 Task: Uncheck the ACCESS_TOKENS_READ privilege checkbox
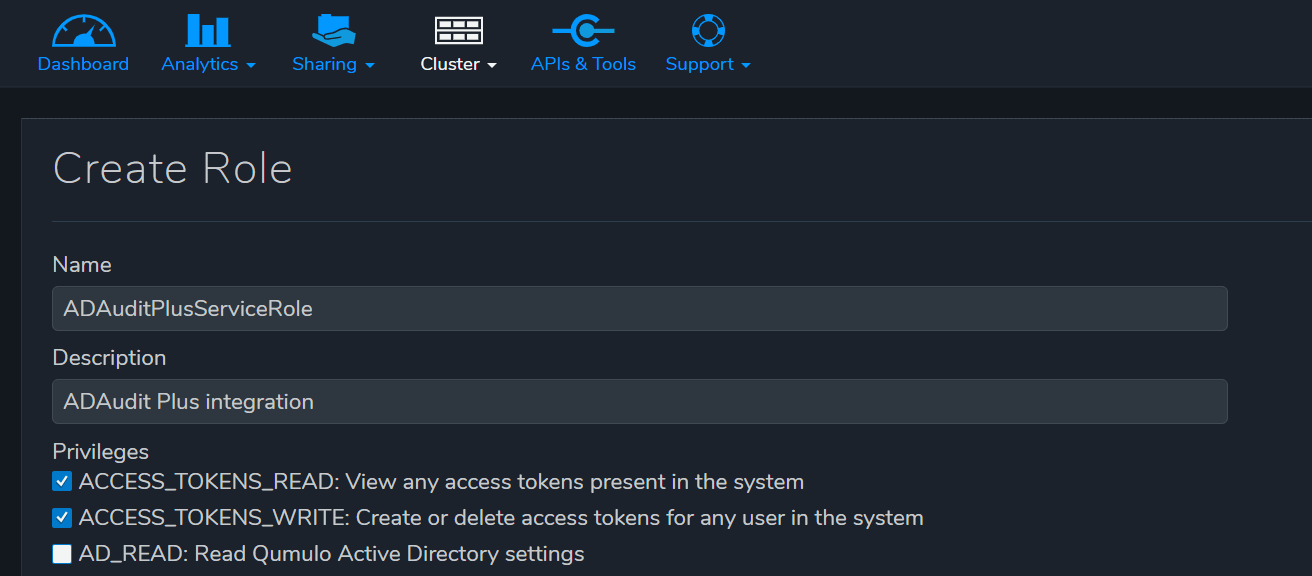62,482
